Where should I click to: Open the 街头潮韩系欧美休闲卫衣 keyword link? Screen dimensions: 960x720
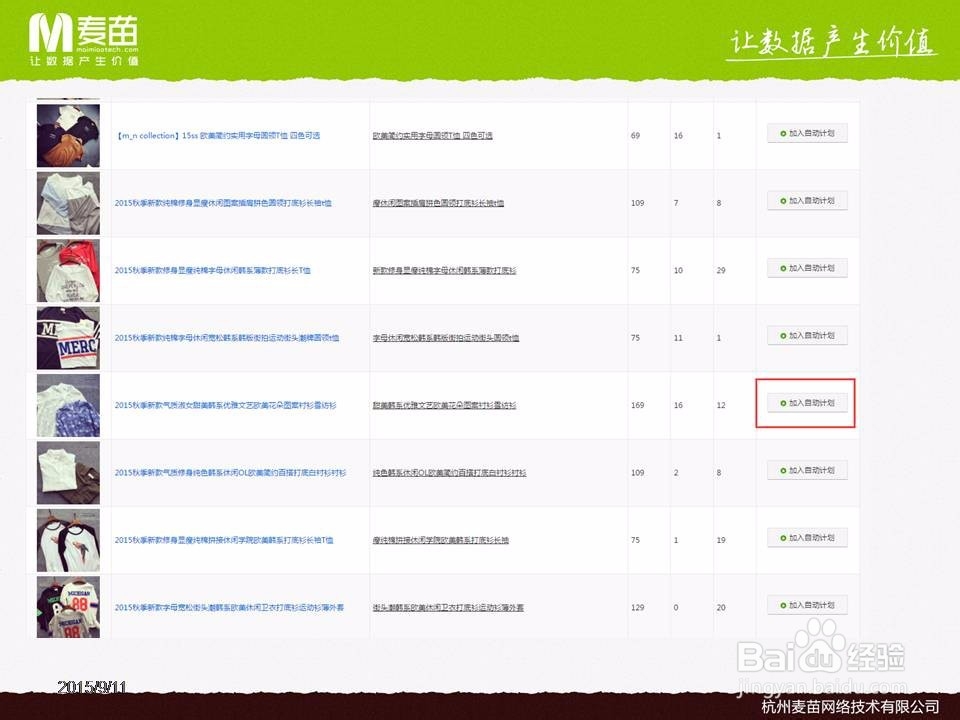450,605
